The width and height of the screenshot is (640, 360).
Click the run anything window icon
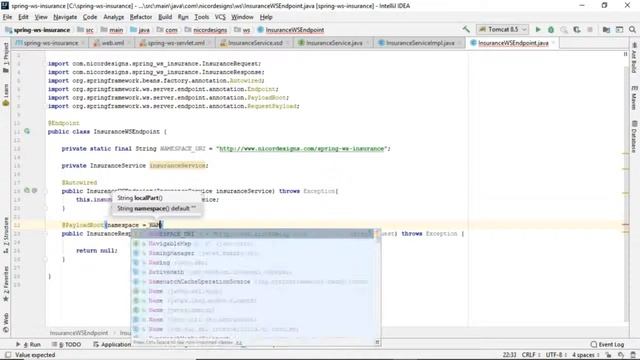point(620,29)
